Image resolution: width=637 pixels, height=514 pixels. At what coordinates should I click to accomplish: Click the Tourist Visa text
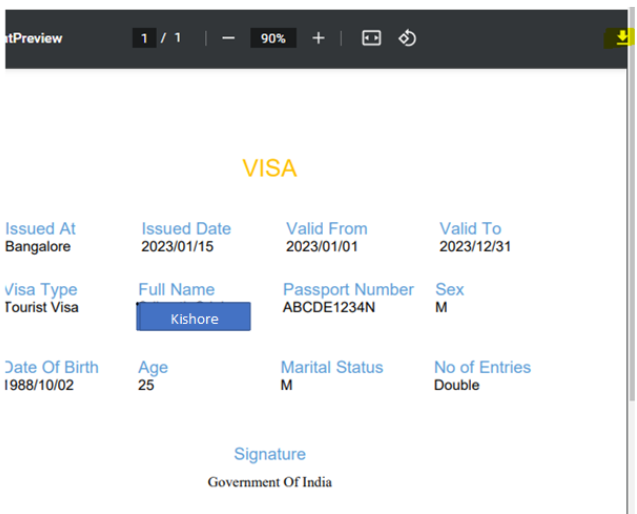click(x=41, y=307)
